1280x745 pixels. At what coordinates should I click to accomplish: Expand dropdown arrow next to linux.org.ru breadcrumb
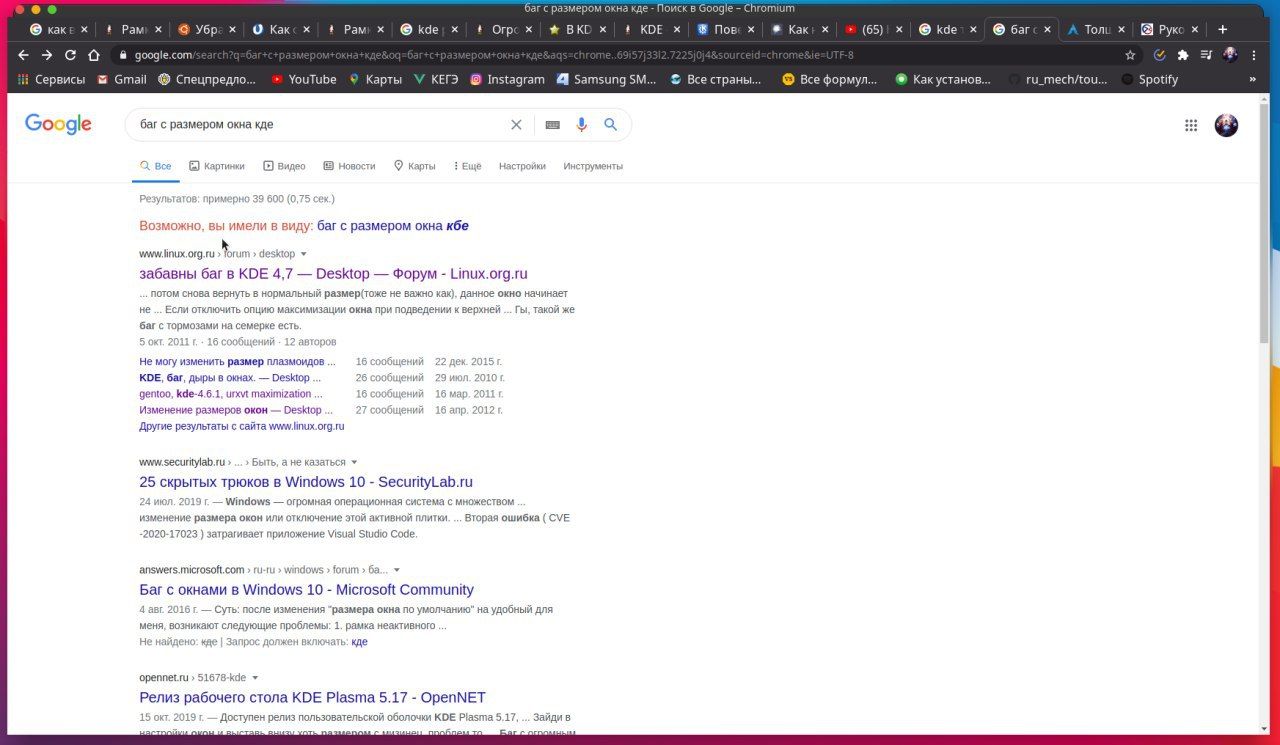pos(304,254)
